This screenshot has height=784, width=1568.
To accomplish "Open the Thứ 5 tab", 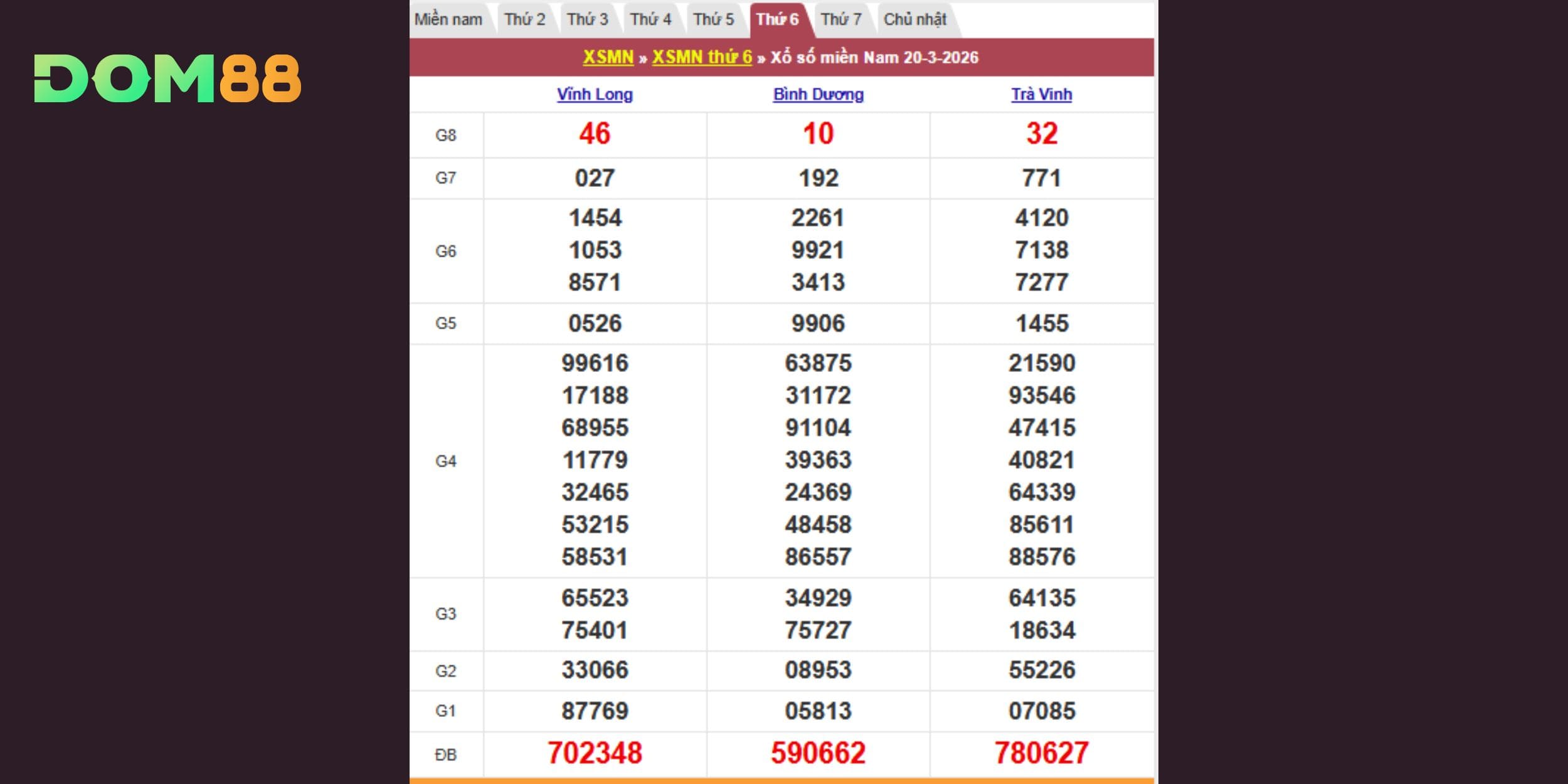I will tap(713, 19).
